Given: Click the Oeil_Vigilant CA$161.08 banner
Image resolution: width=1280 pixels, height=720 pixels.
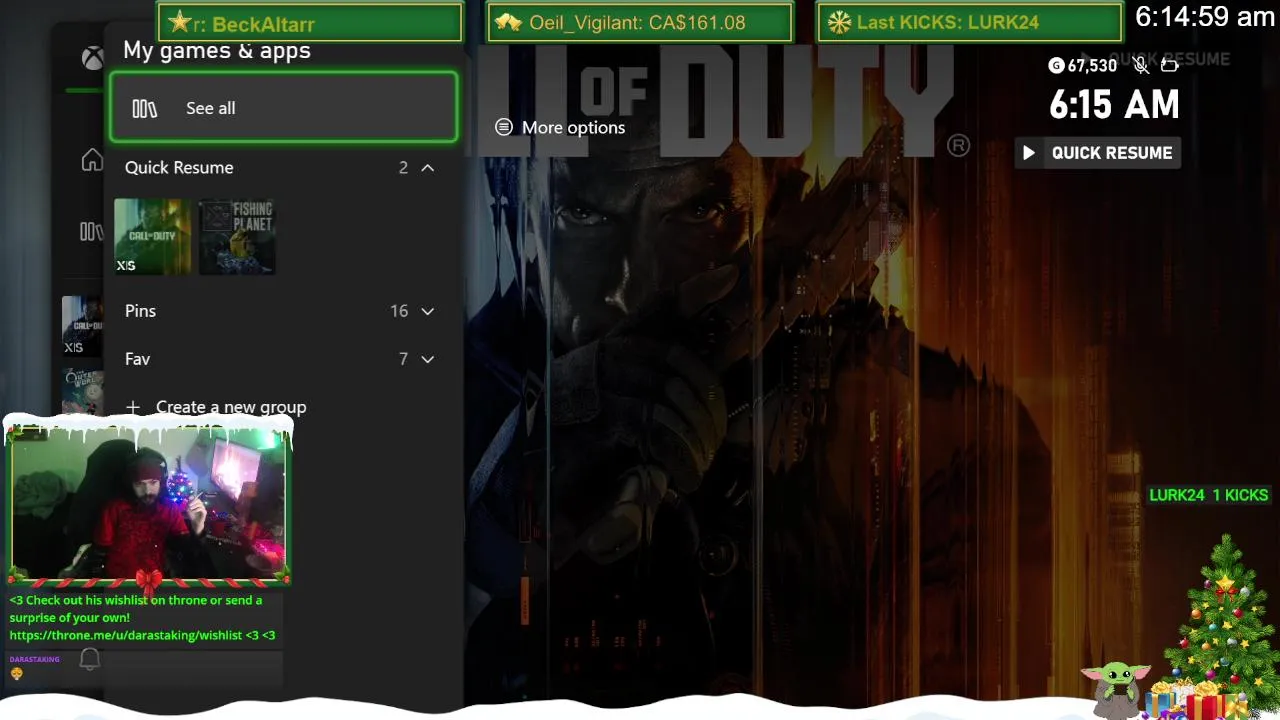Looking at the screenshot, I should (x=640, y=23).
